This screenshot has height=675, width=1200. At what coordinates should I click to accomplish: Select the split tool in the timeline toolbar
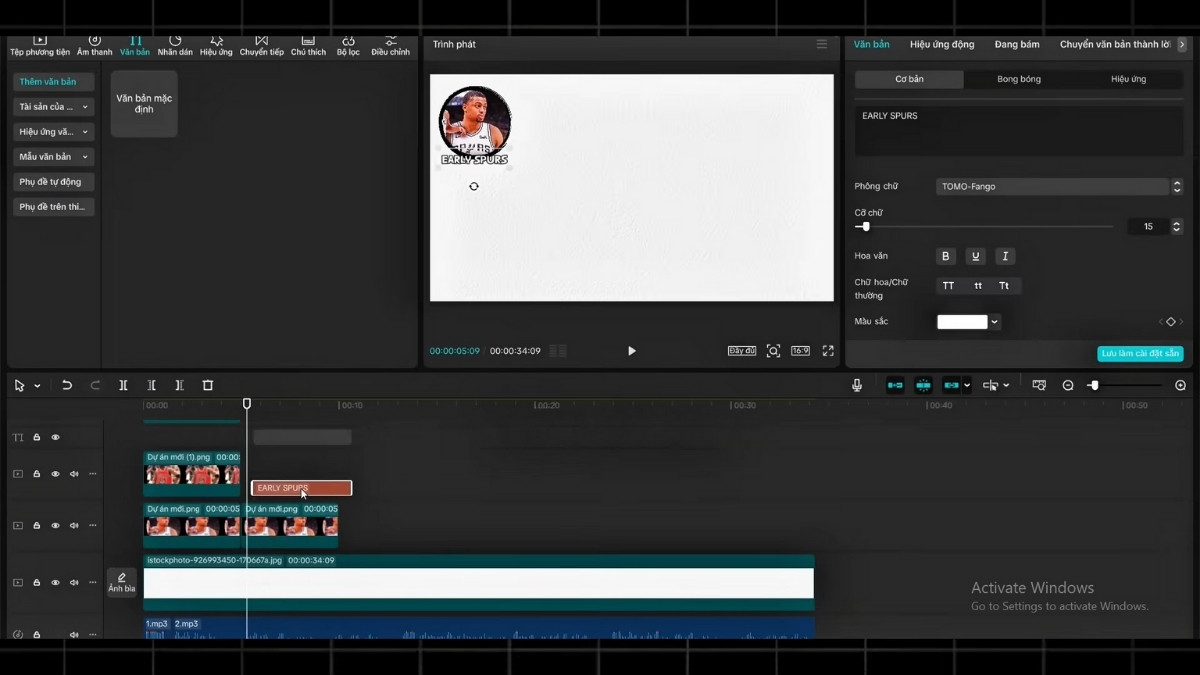coord(123,385)
